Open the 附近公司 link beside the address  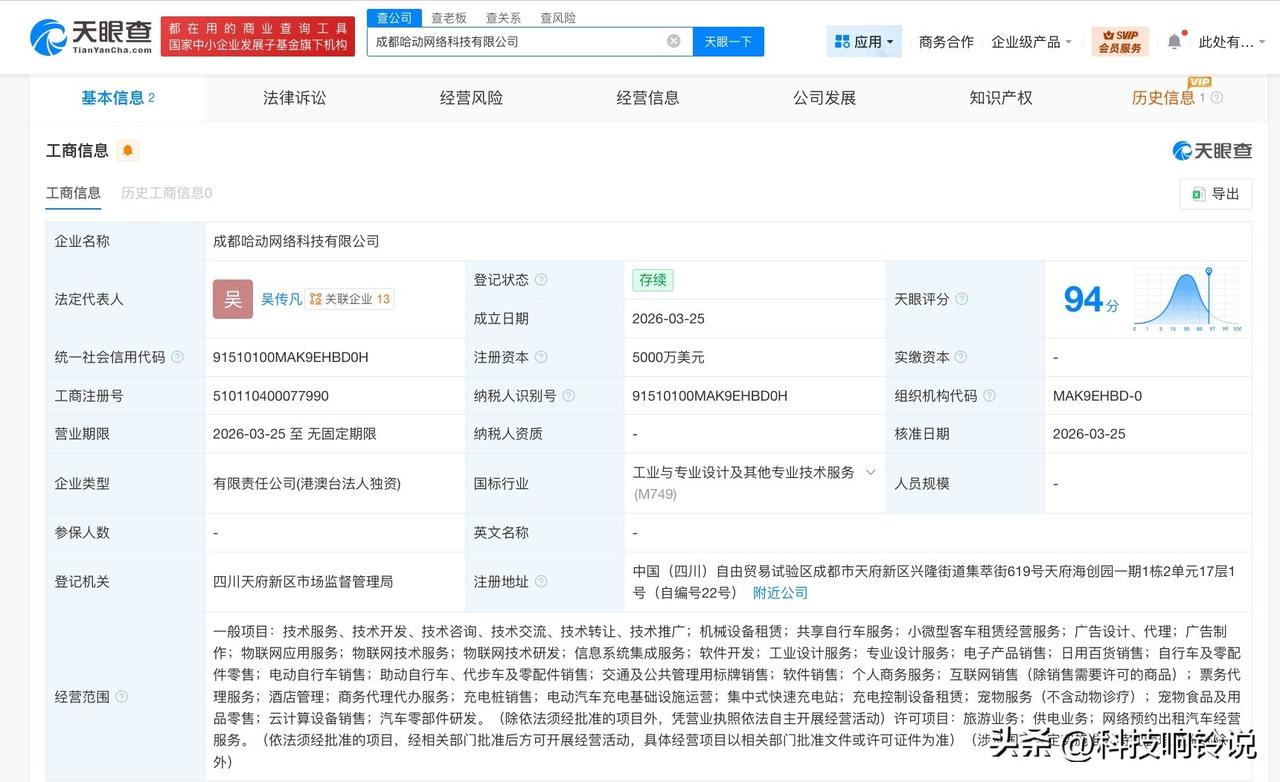(x=780, y=592)
